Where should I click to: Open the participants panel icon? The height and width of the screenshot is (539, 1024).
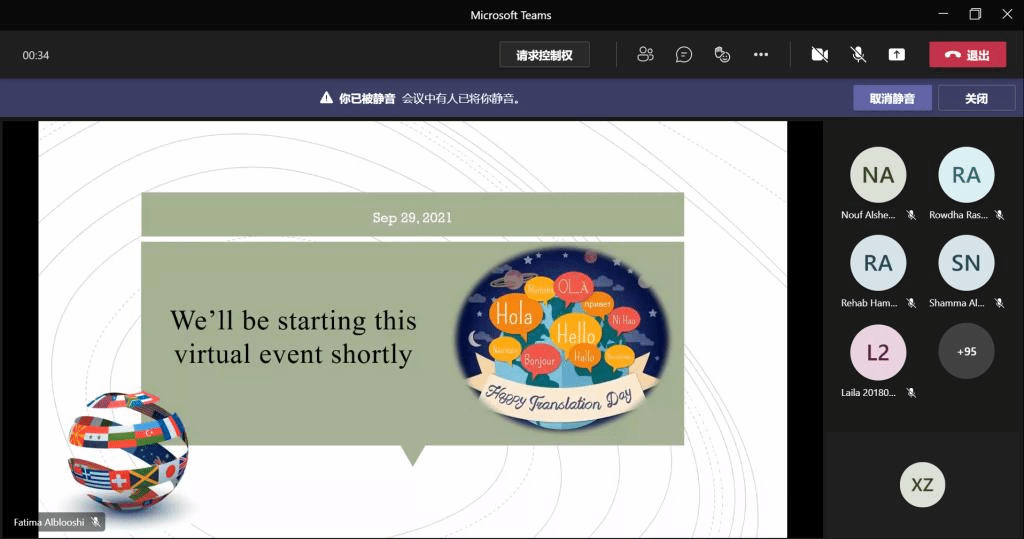(645, 55)
